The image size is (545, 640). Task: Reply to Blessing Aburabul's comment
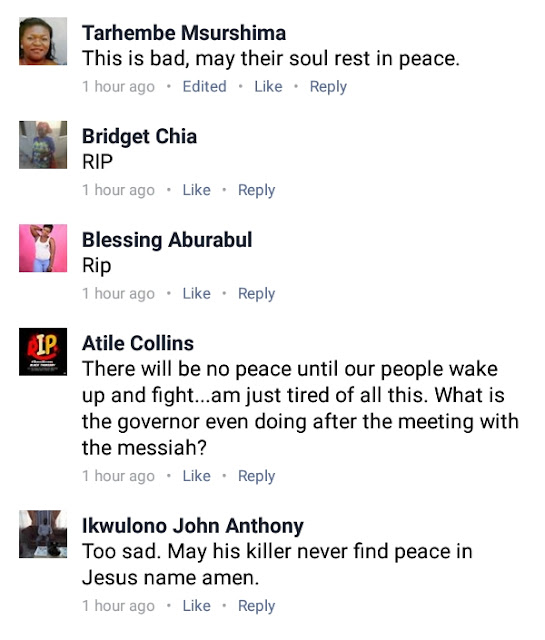(256, 294)
